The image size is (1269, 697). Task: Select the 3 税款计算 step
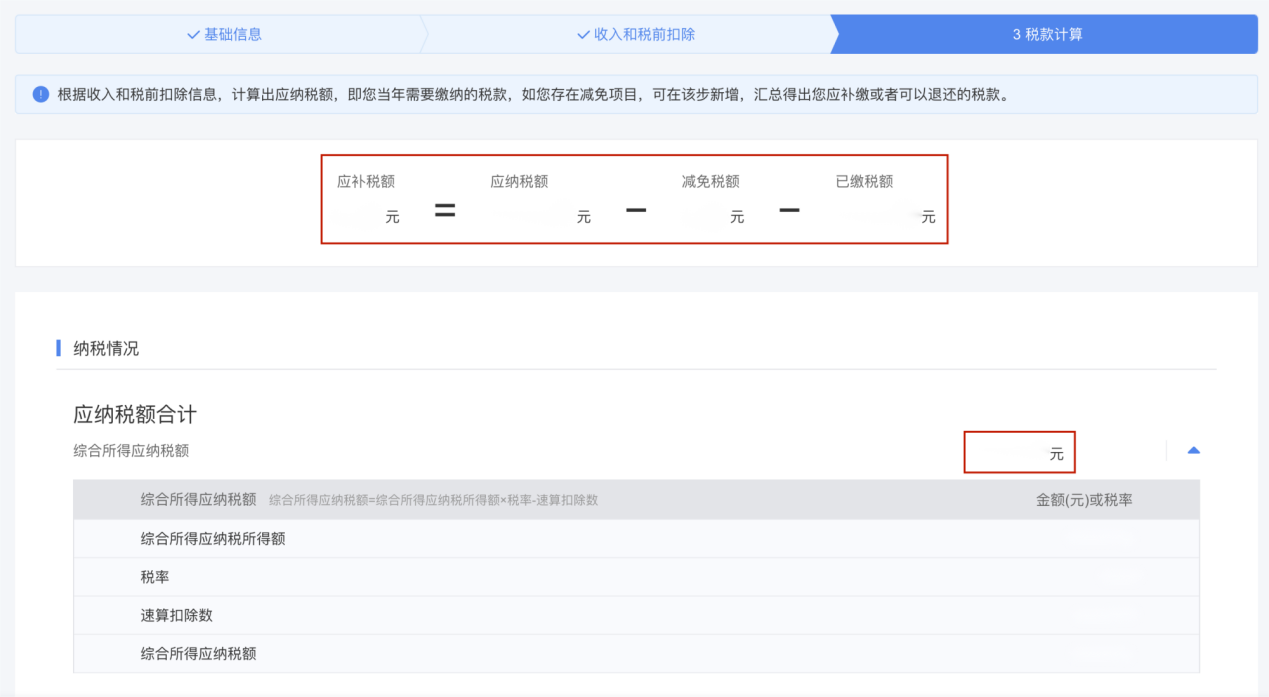point(1047,34)
